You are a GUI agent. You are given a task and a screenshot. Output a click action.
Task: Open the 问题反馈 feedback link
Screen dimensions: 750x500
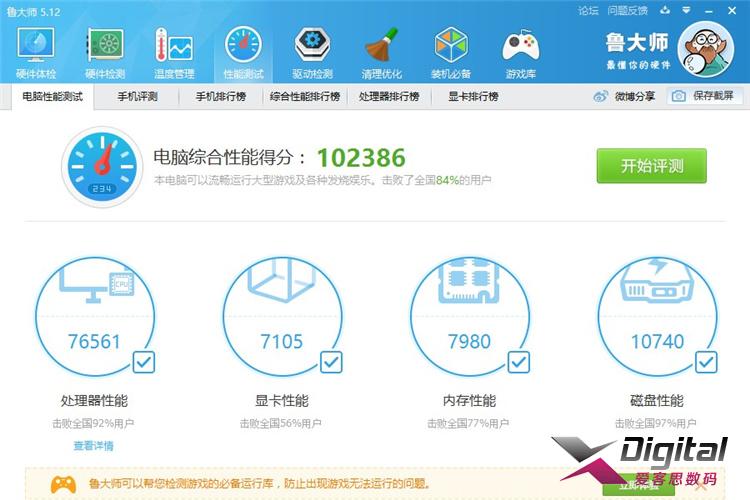[628, 11]
